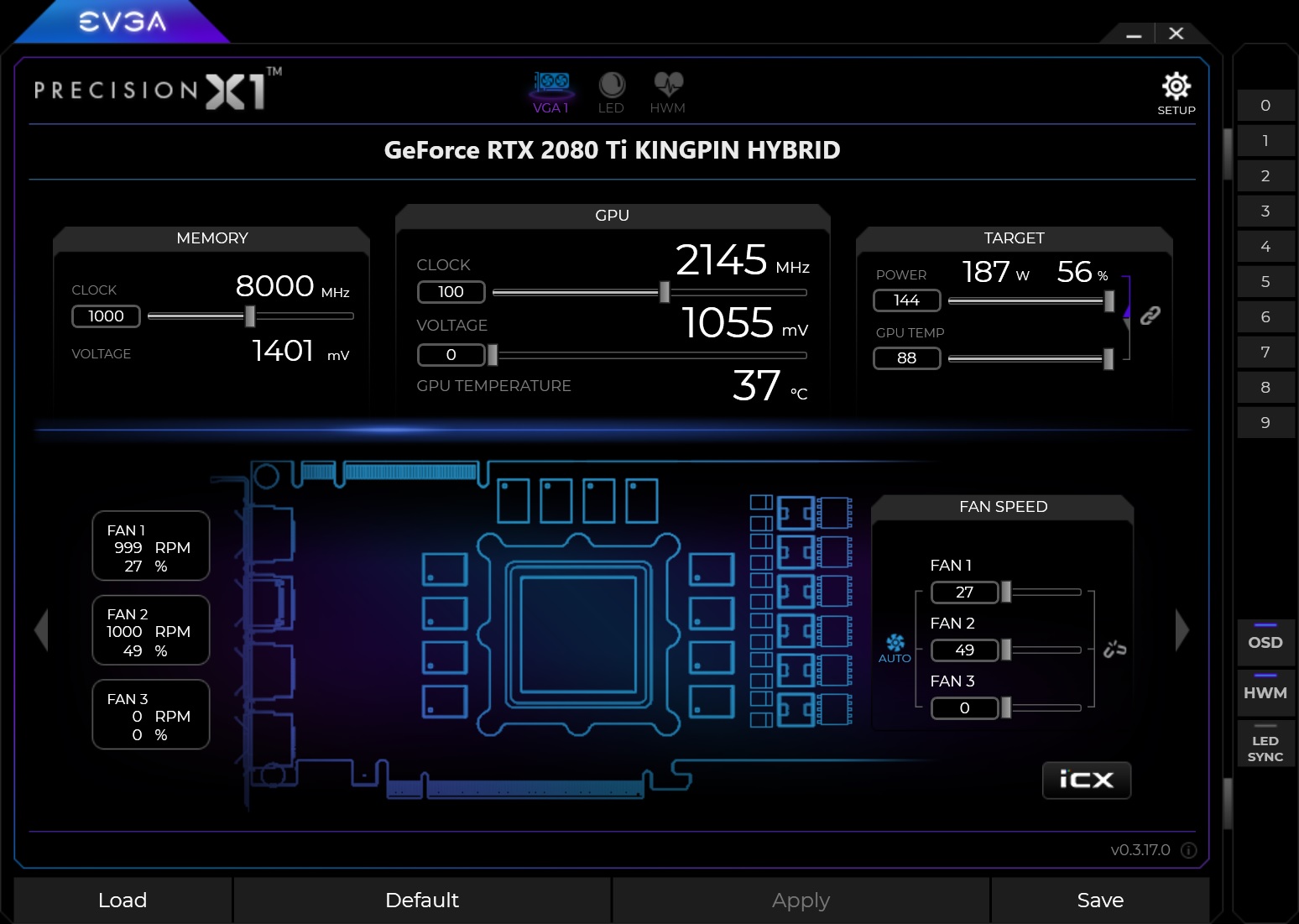The image size is (1299, 924).
Task: Click the Fan 1 speed input field
Action: click(x=964, y=592)
